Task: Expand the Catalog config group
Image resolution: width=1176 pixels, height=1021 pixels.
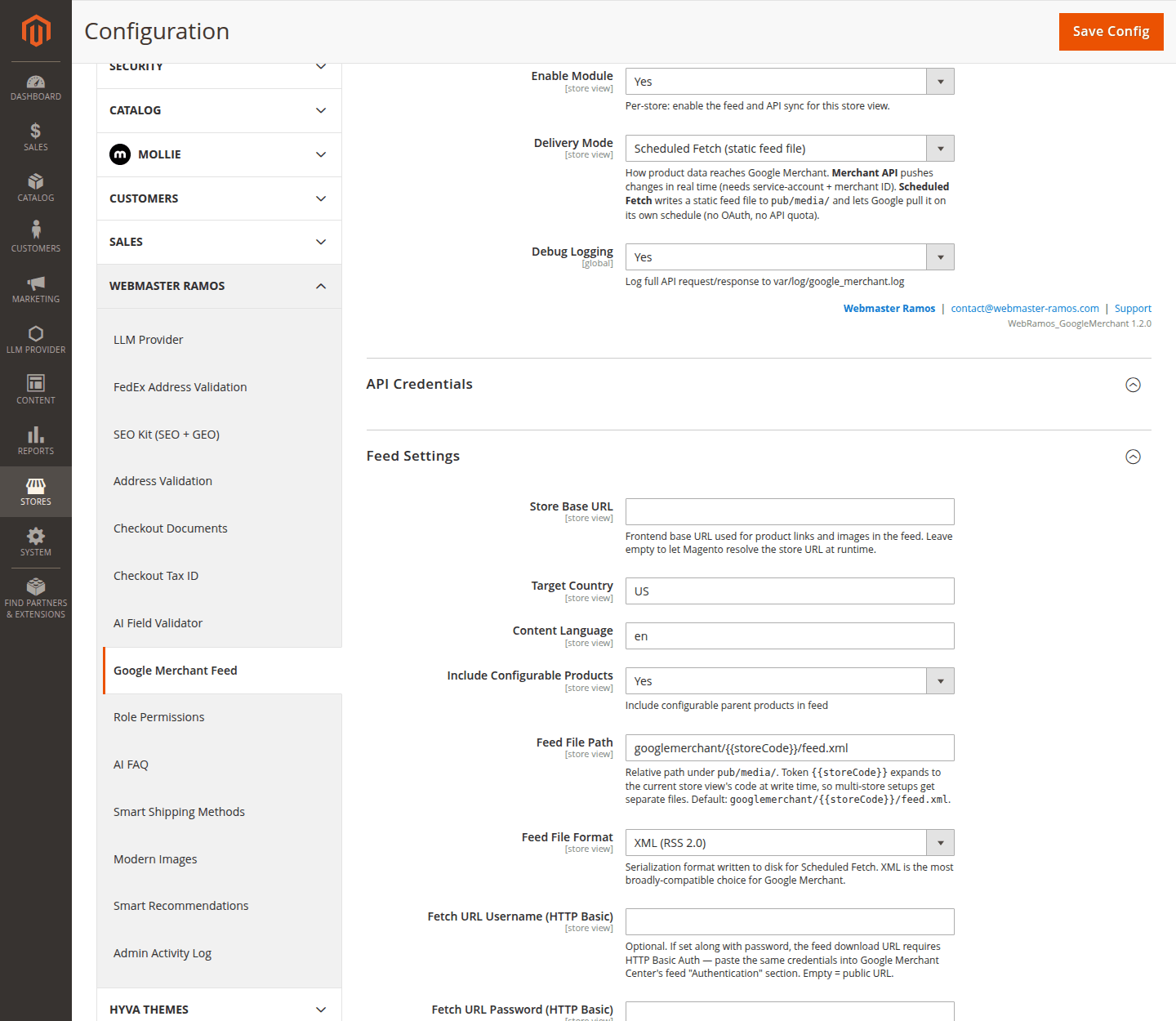Action: click(x=219, y=110)
